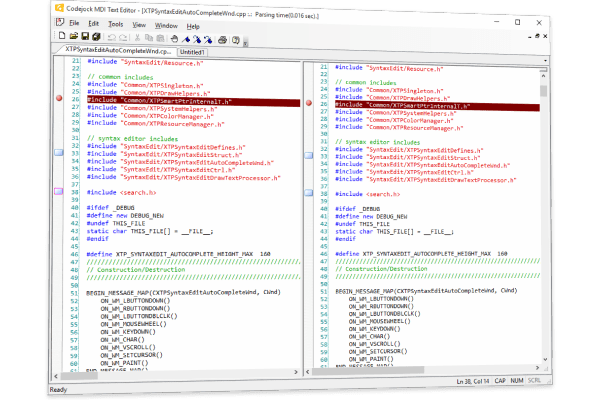
Task: Click the NUM indicator in status bar
Action: [517, 380]
